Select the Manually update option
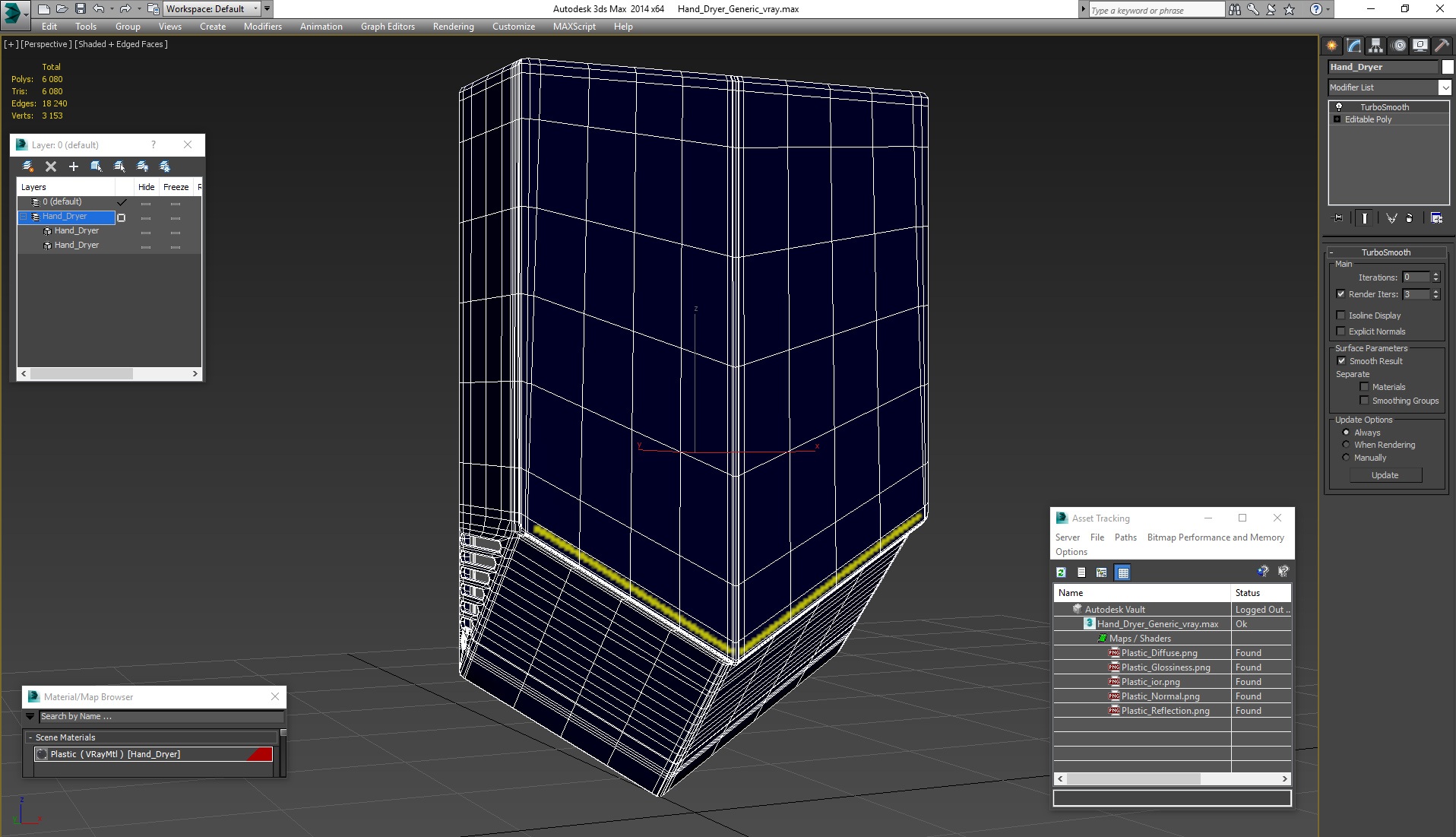The width and height of the screenshot is (1456, 837). coord(1346,458)
